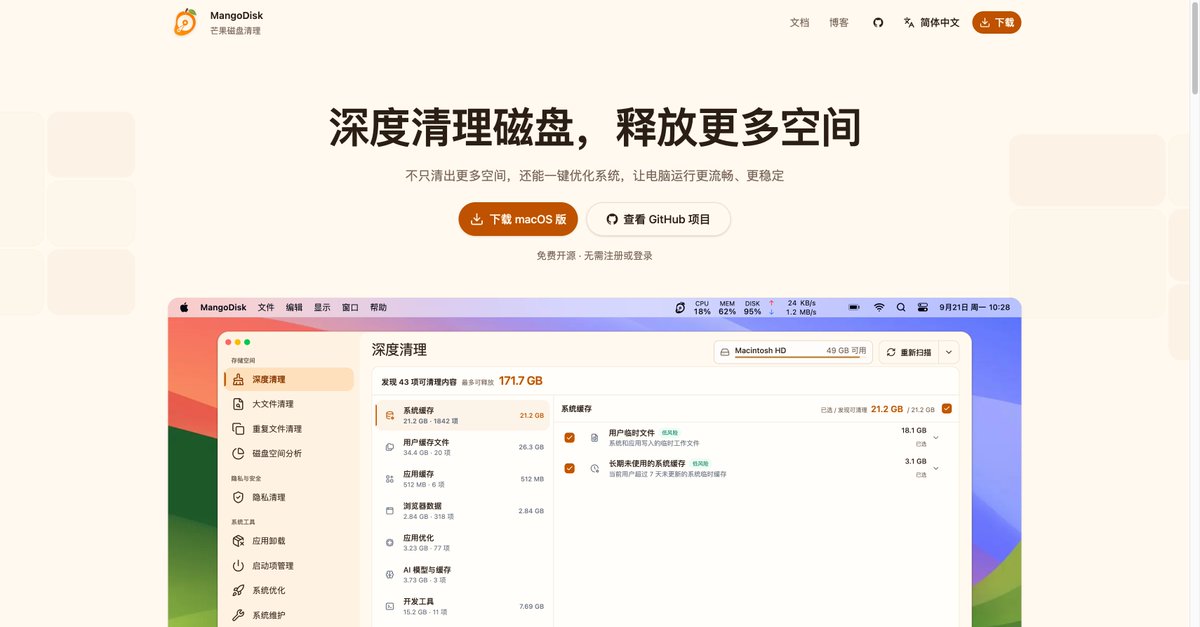Select 隐私清理 shield item in sidebar
1200x627 pixels.
coord(288,497)
